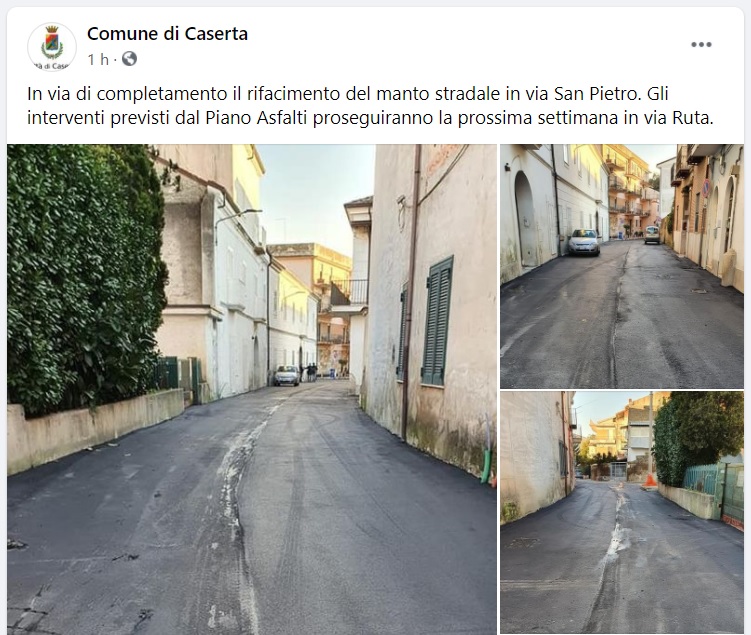Open the Comune di Caserta page name link
The height and width of the screenshot is (635, 751).
[x=167, y=34]
